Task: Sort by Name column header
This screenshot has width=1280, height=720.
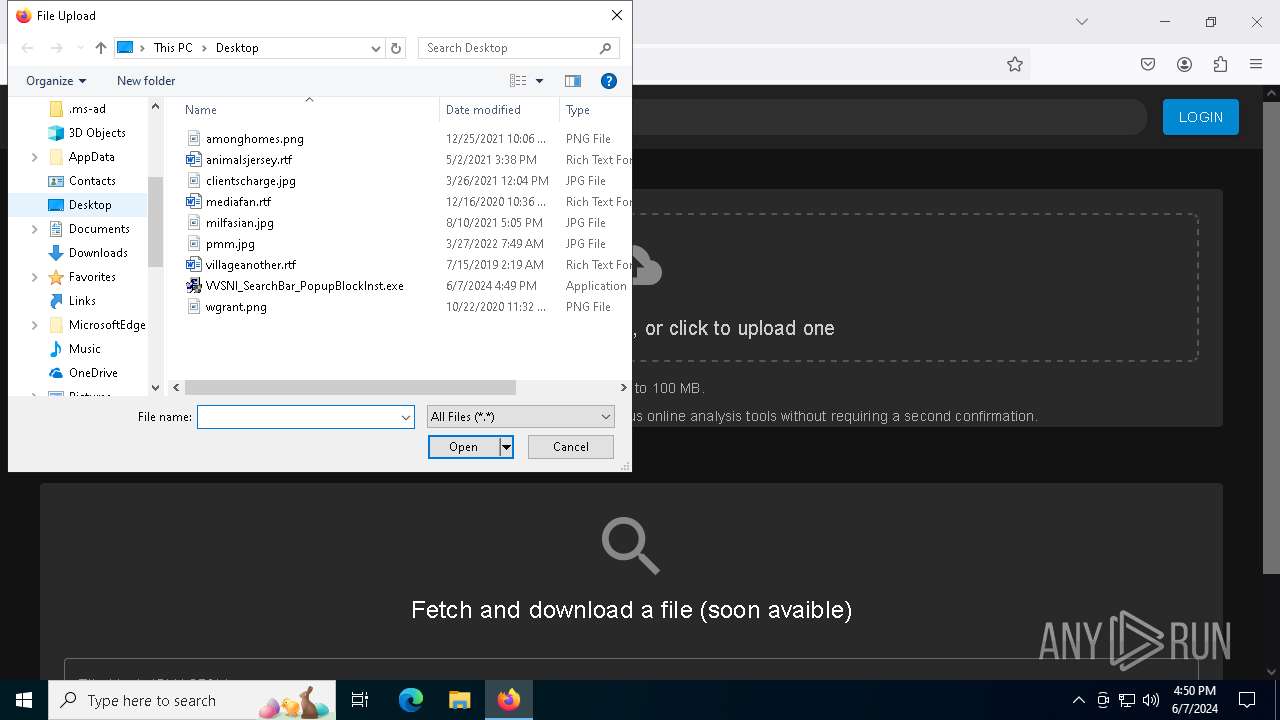Action: point(201,110)
